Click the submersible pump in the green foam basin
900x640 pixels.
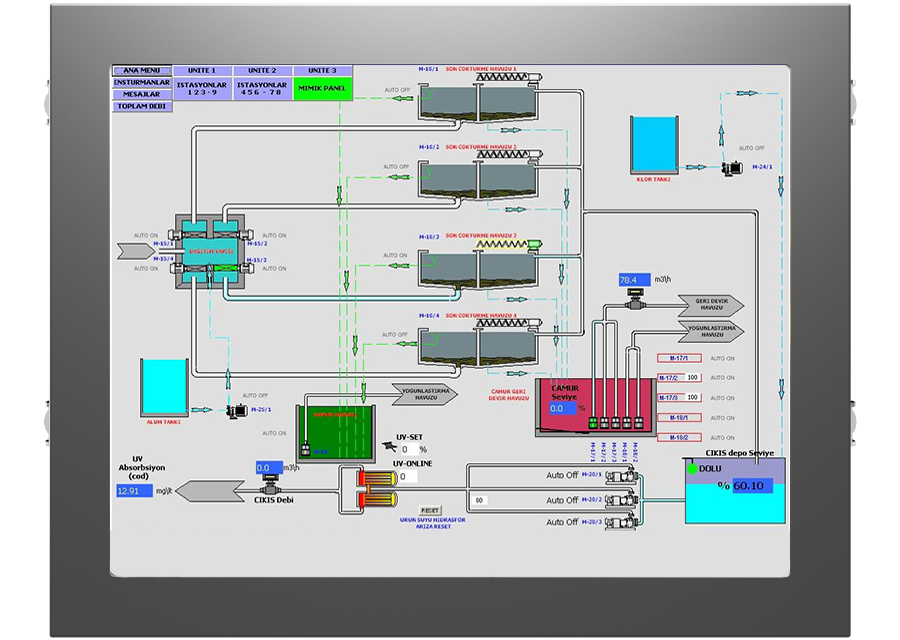pyautogui.click(x=305, y=449)
